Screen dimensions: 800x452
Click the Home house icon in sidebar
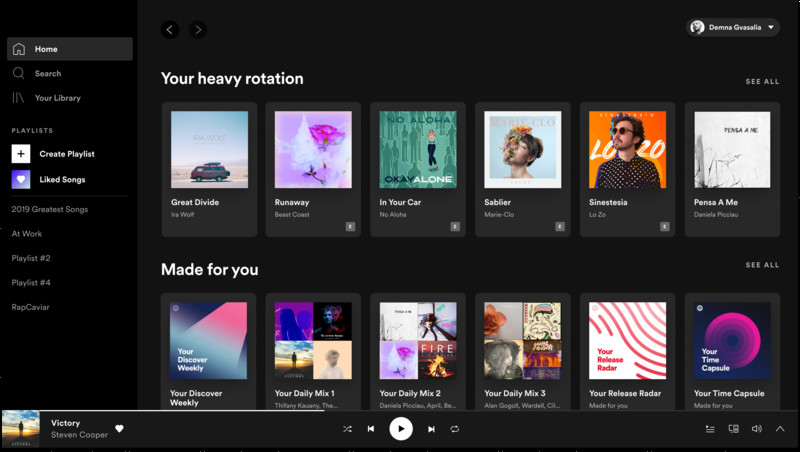click(x=19, y=49)
